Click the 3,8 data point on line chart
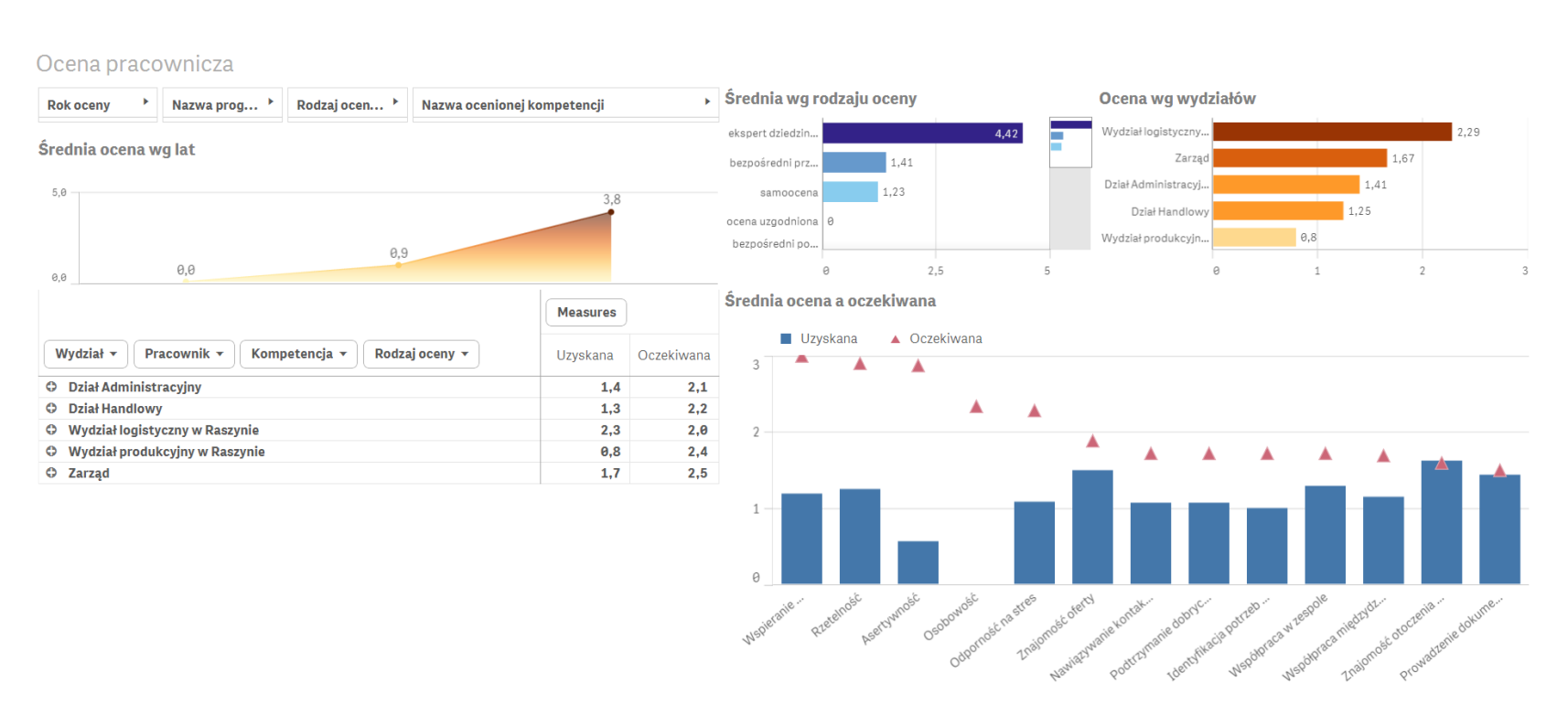This screenshot has height=716, width=1568. [611, 212]
